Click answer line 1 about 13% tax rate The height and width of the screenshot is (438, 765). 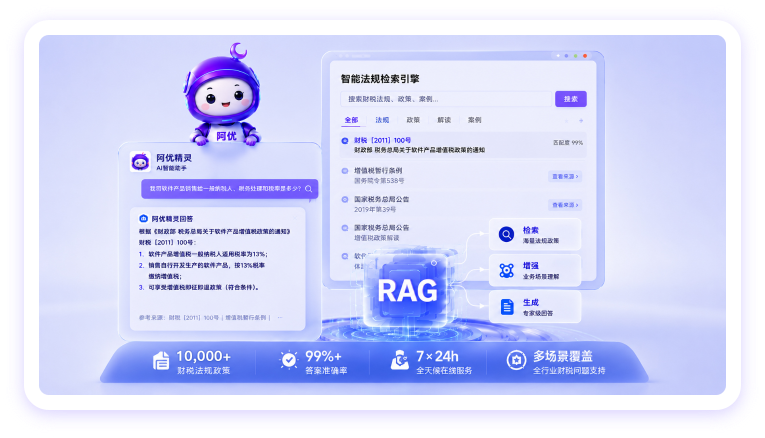tap(203, 254)
